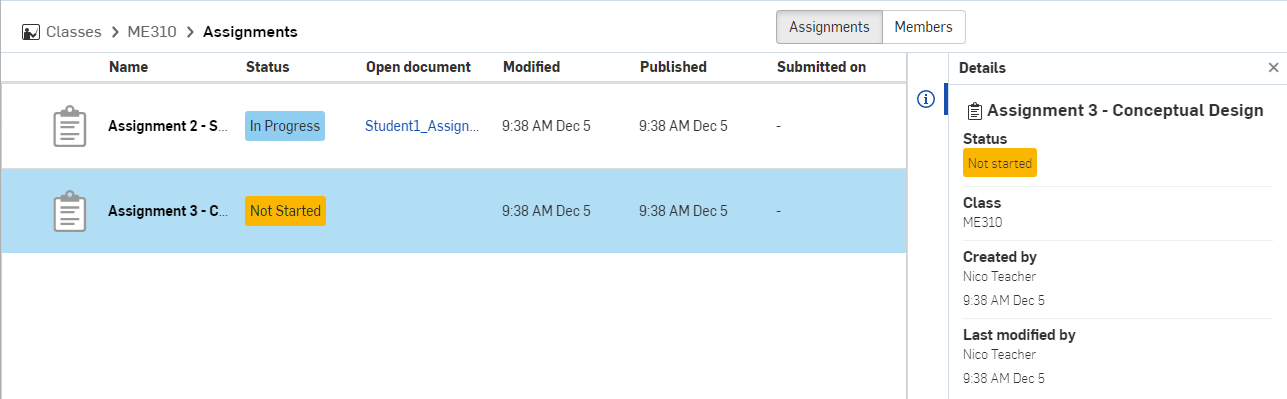Close the Details panel
Viewport: 1287px width, 399px height.
click(x=1273, y=68)
